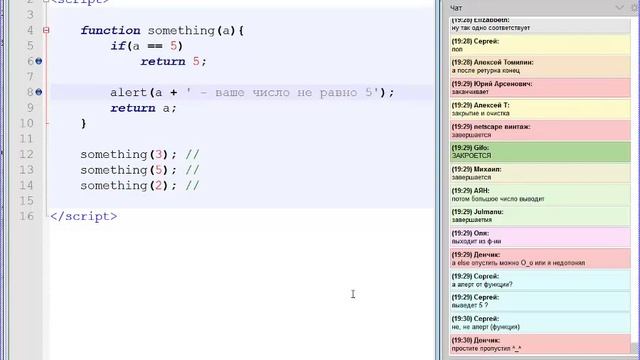Select the chat message from Юрий Арсенович

click(540, 88)
